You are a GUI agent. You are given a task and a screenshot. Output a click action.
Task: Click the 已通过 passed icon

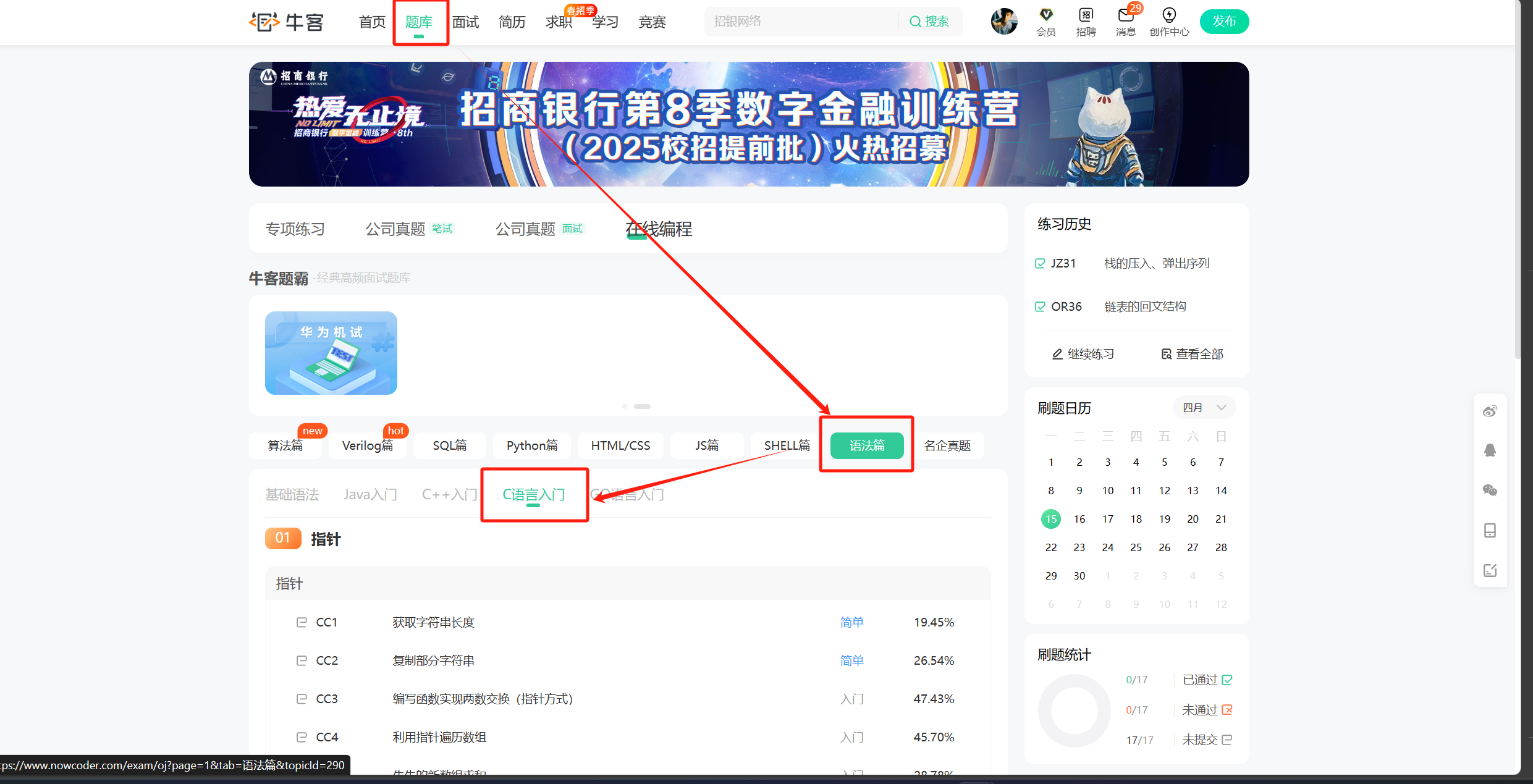(1227, 680)
